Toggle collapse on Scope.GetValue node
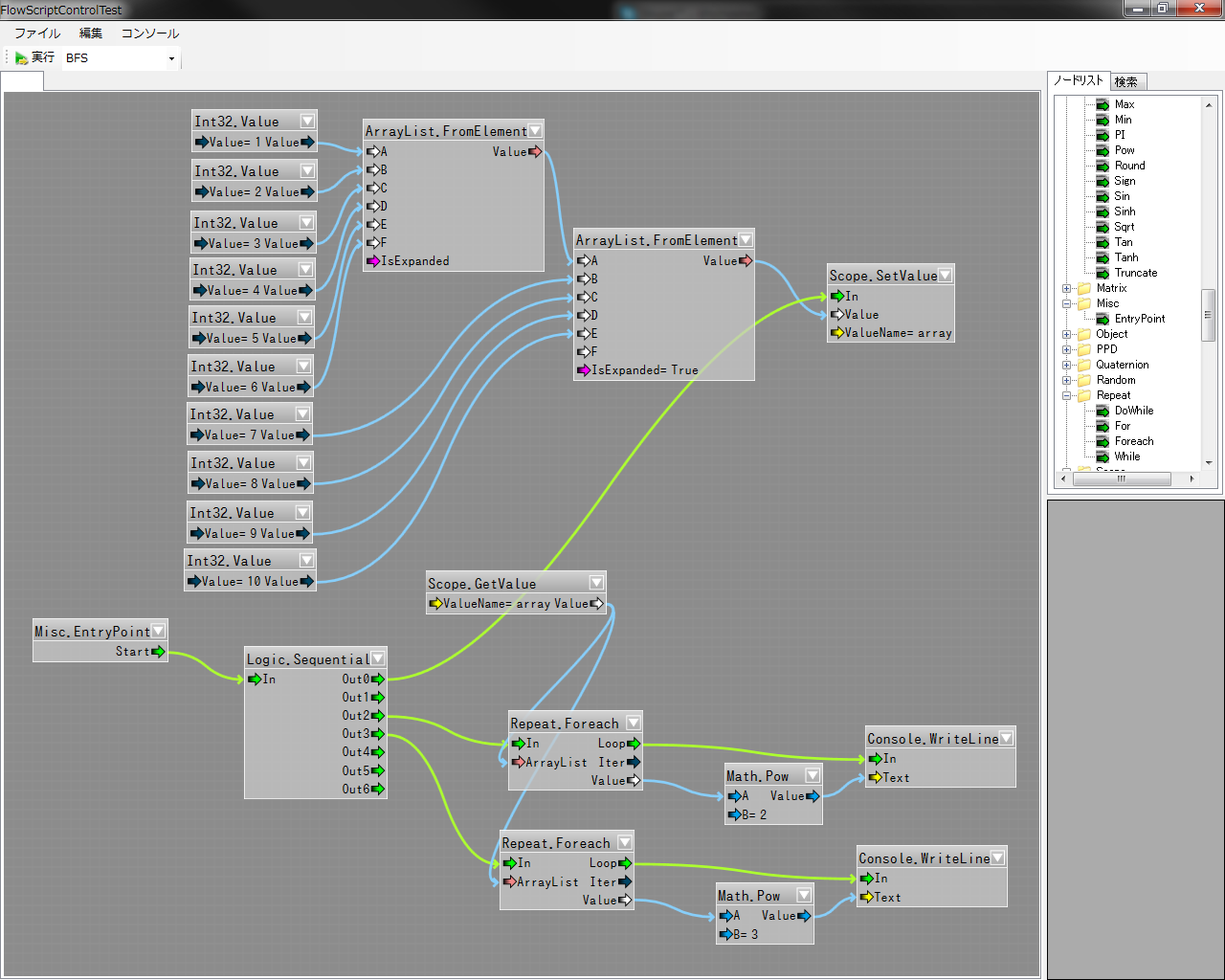Screen dimensions: 1225x980 point(596,583)
